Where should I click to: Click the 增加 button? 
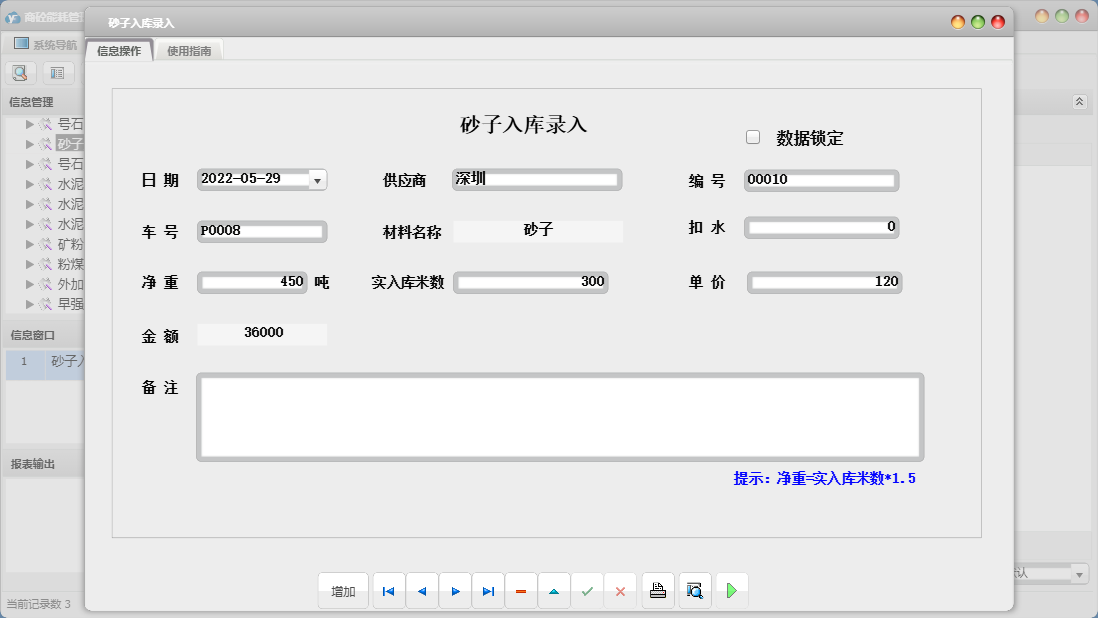pyautogui.click(x=343, y=590)
